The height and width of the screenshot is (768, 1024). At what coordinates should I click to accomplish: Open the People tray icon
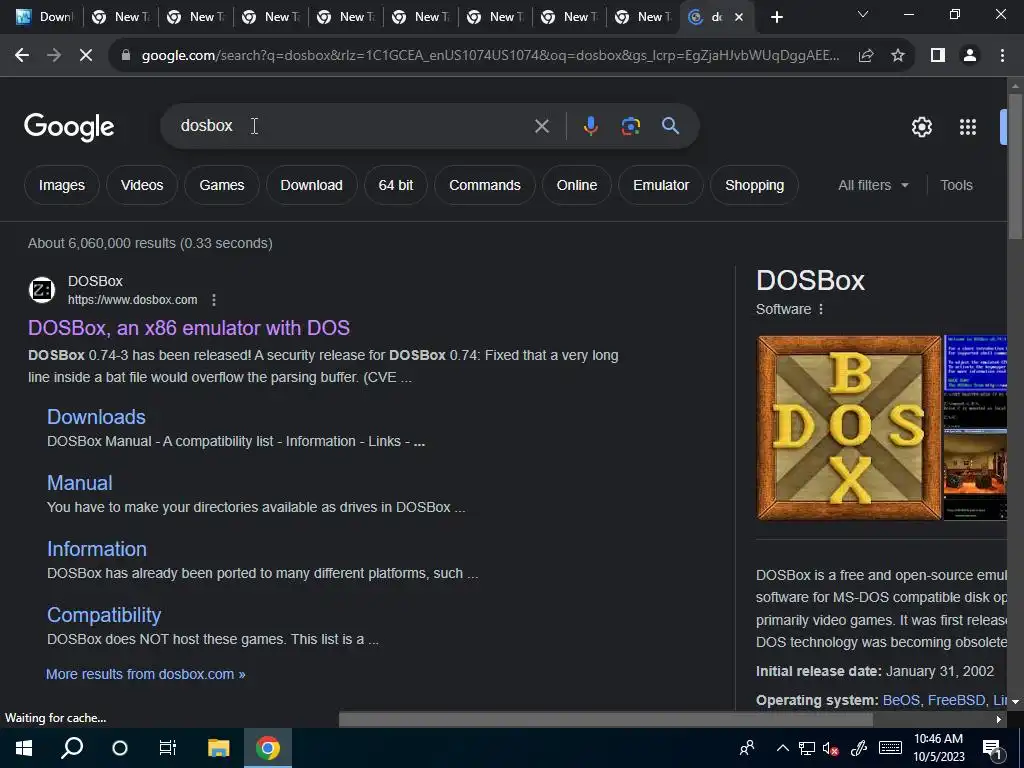[x=746, y=748]
